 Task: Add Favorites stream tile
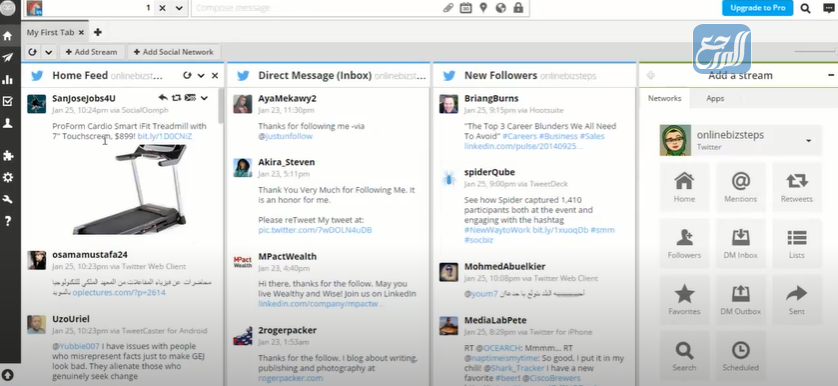[x=684, y=299]
